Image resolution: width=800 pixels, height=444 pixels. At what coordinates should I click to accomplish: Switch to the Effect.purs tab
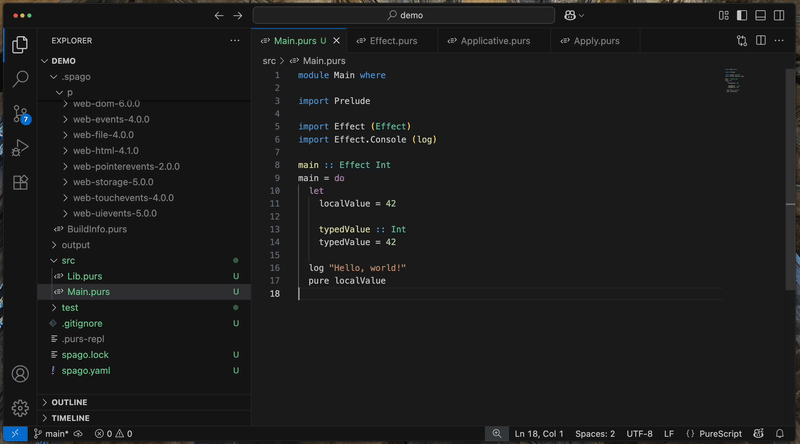click(392, 41)
